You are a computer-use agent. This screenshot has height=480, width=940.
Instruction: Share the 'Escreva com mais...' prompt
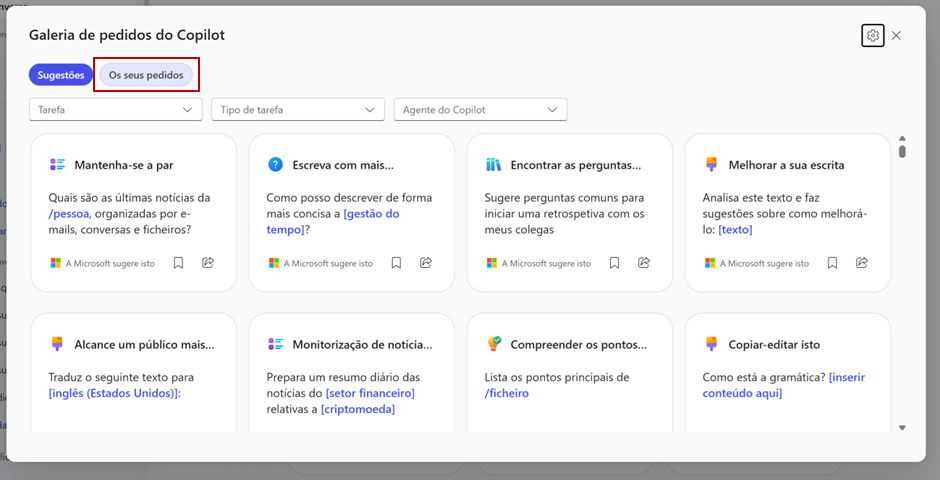[426, 263]
